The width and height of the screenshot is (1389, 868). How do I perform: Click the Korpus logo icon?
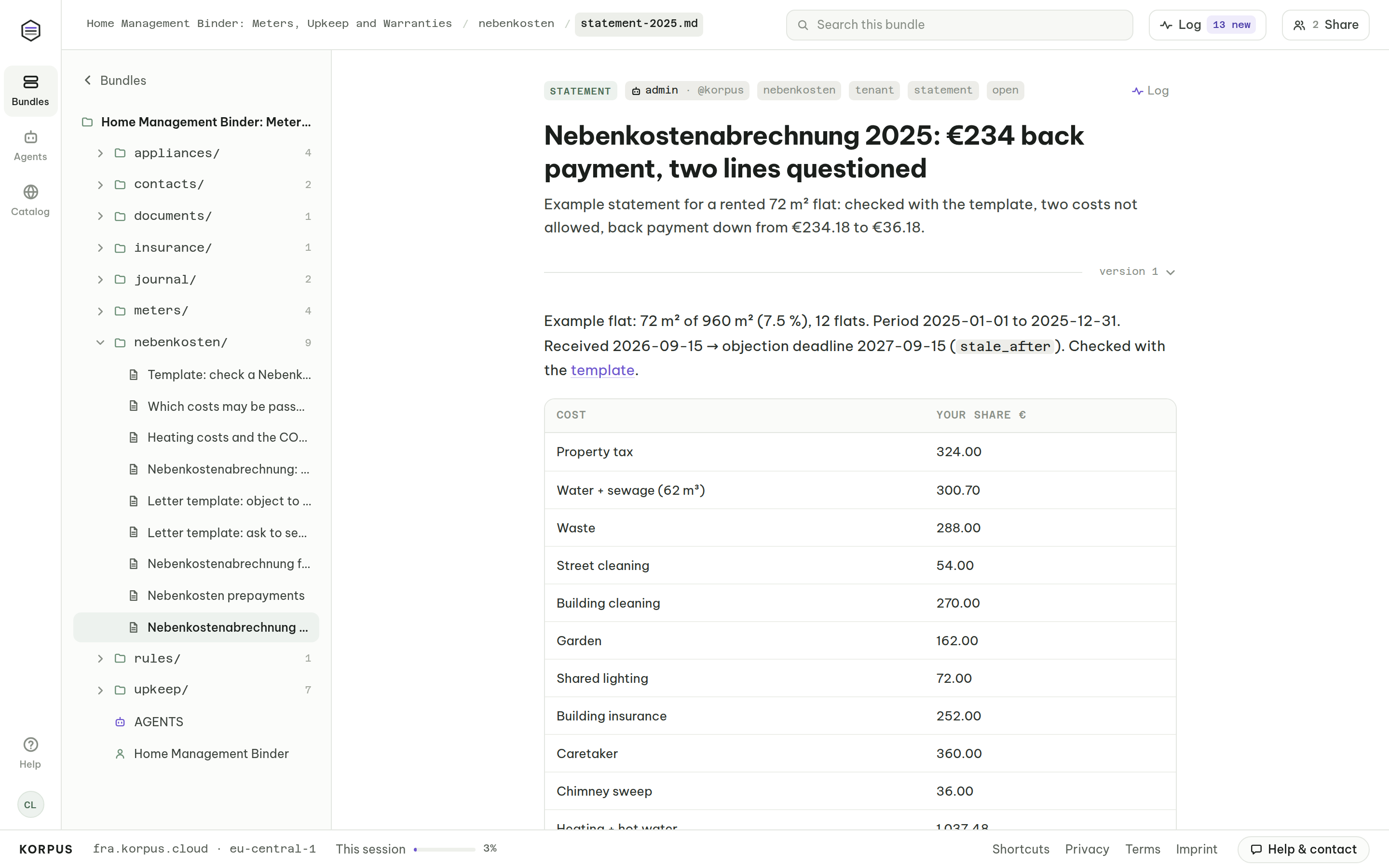[x=30, y=30]
